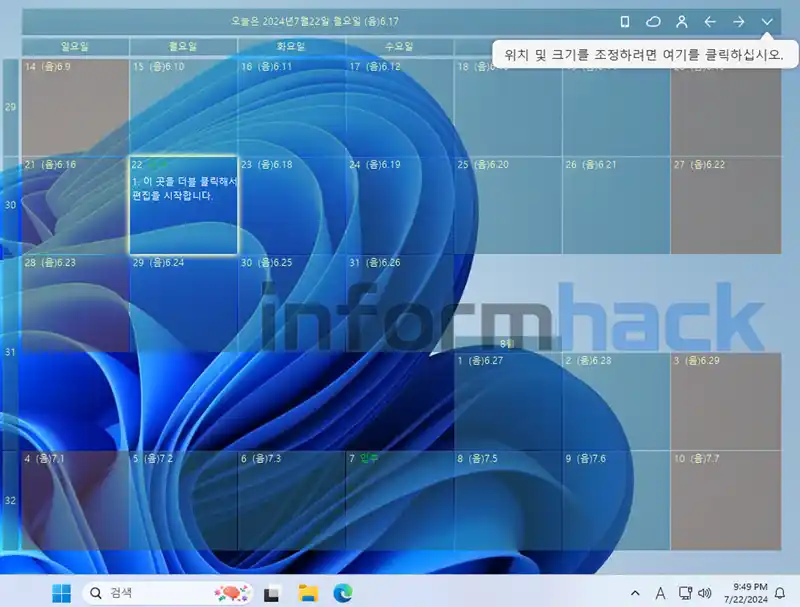Select the 8월 month label row
Image resolution: width=800 pixels, height=607 pixels.
click(x=505, y=341)
